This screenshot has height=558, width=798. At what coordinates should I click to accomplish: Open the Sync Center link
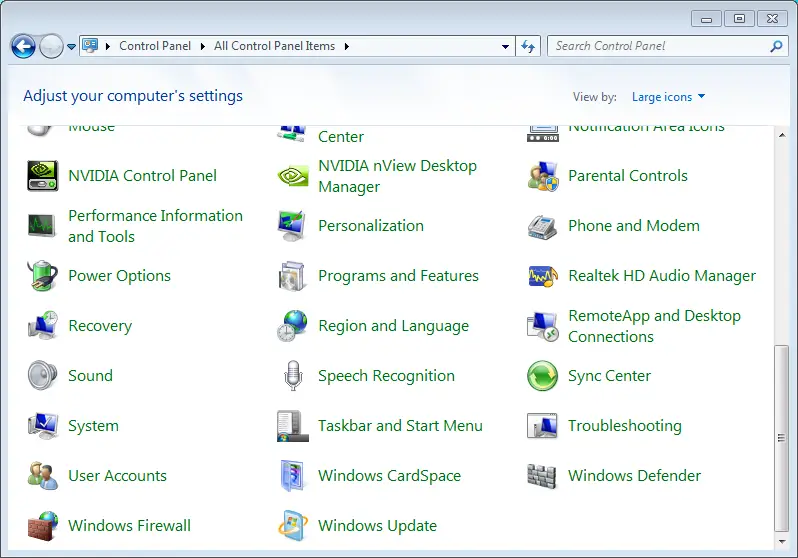click(x=609, y=376)
